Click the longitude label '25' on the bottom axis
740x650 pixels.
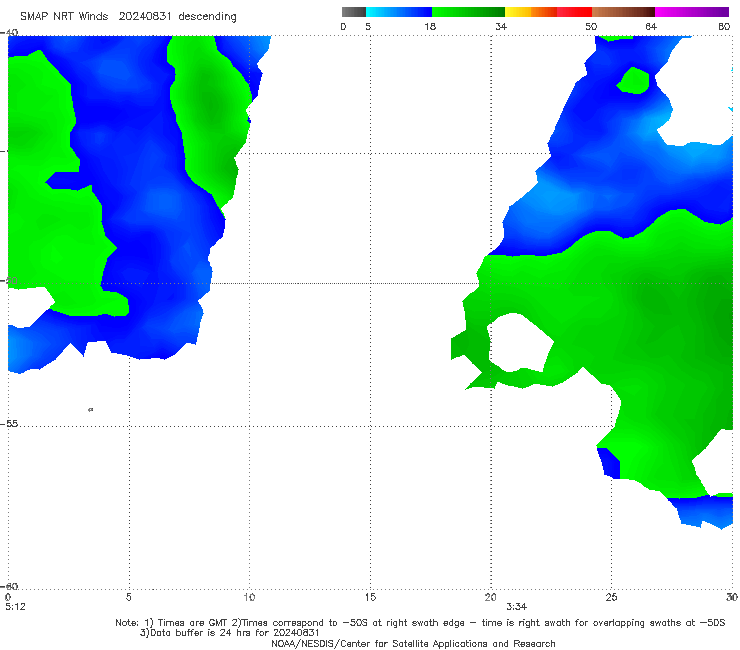pyautogui.click(x=611, y=597)
